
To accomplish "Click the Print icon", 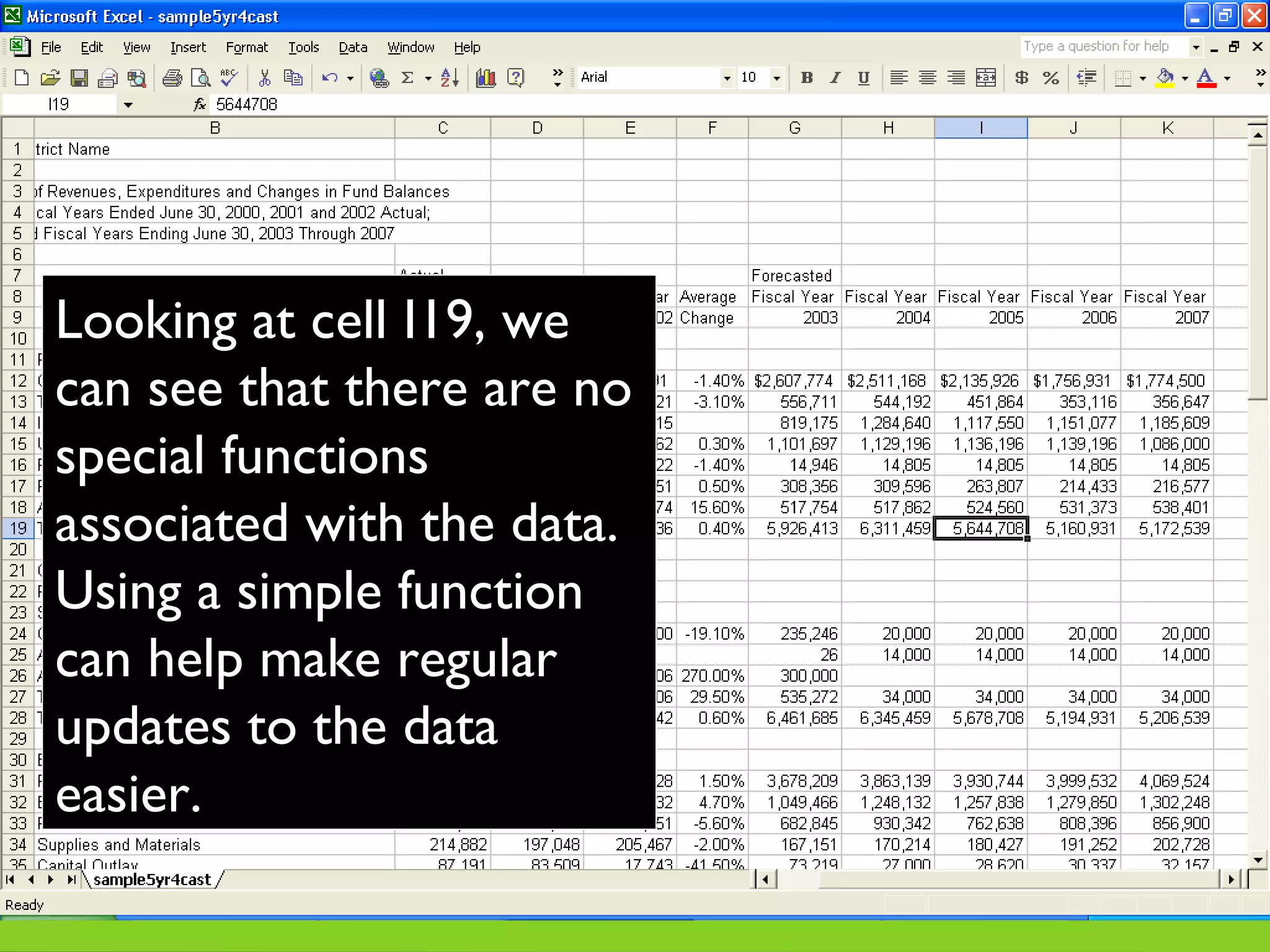I will [x=172, y=77].
